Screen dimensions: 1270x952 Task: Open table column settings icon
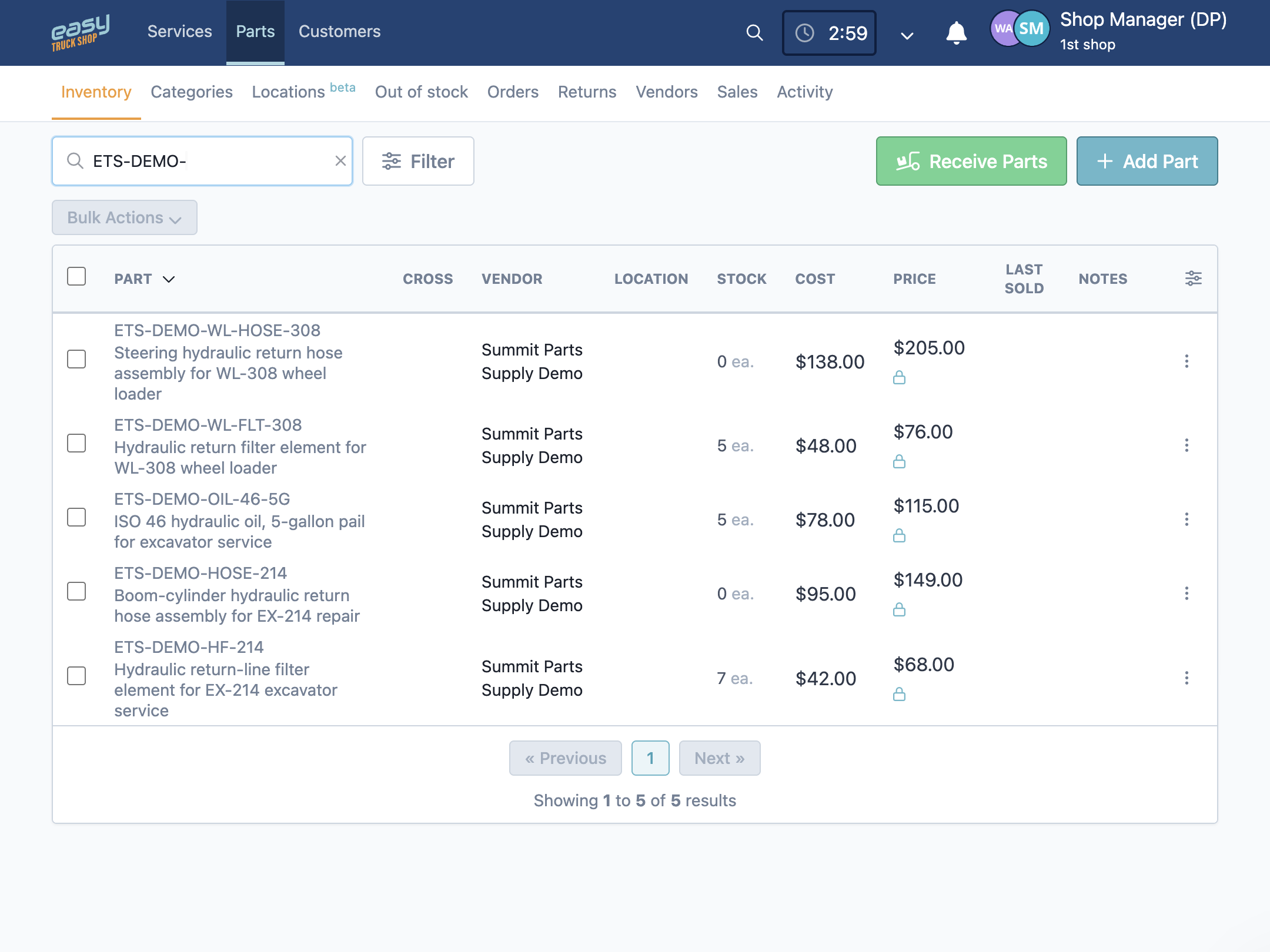[1193, 279]
